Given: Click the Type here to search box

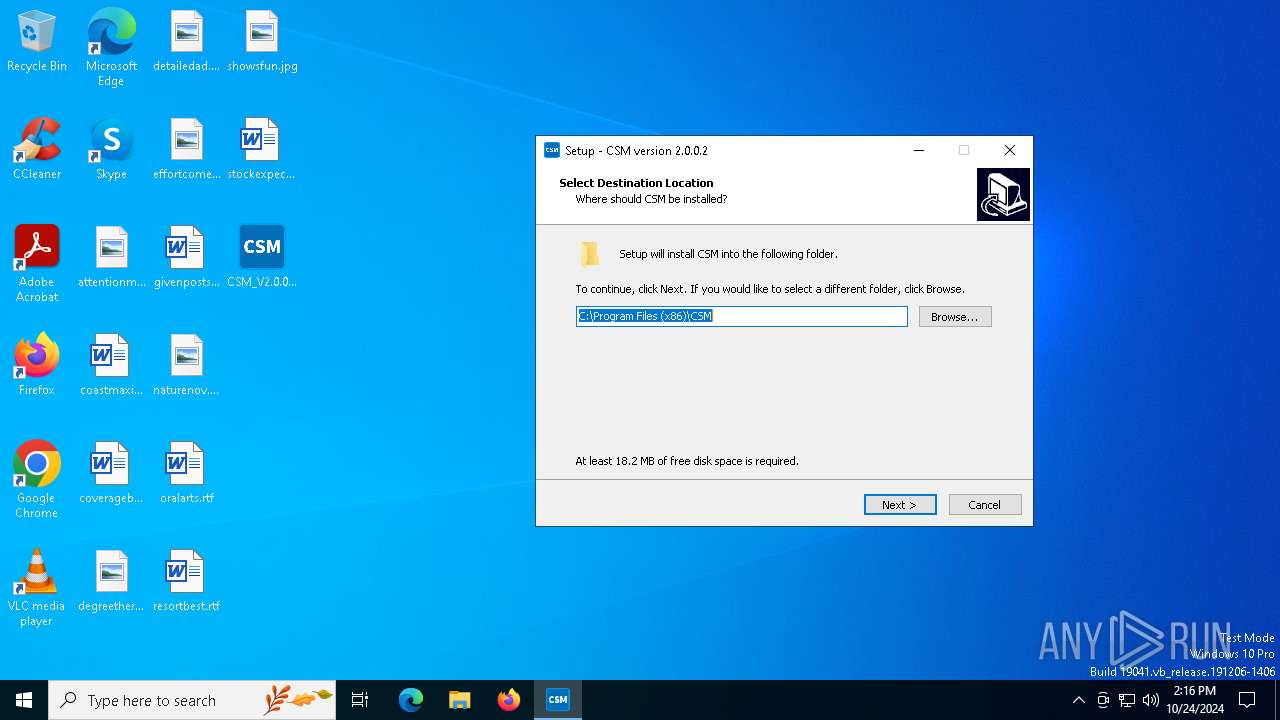Looking at the screenshot, I should tap(192, 700).
